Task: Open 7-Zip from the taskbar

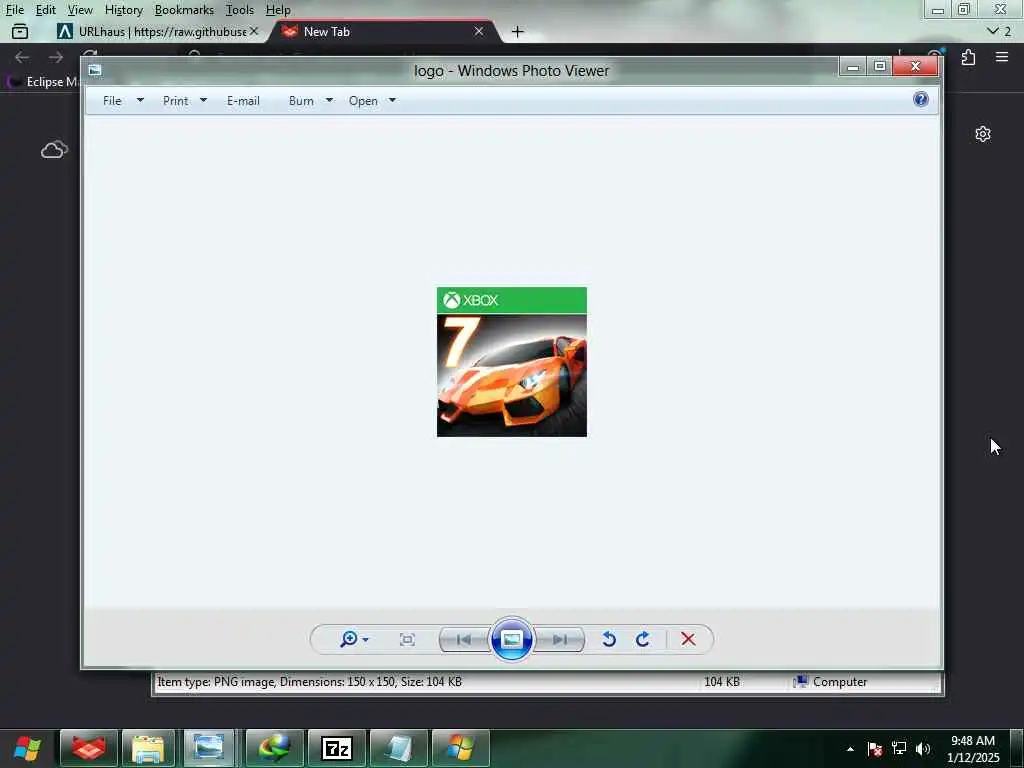Action: pos(336,748)
